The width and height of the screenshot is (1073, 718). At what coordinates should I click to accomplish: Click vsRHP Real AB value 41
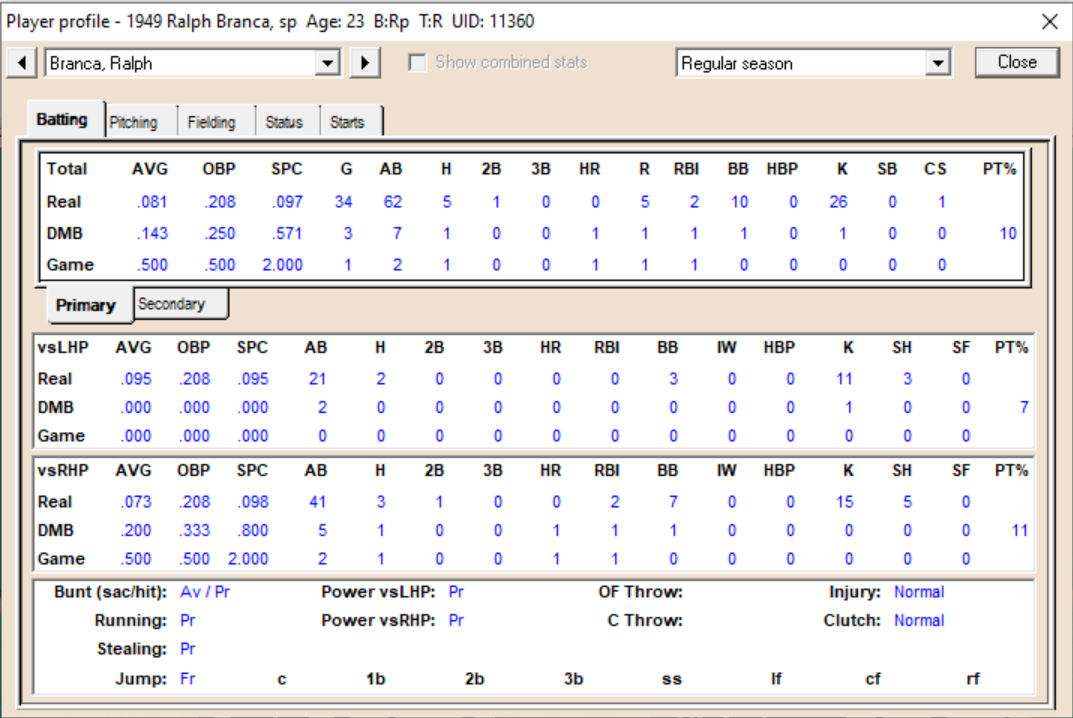[x=318, y=502]
